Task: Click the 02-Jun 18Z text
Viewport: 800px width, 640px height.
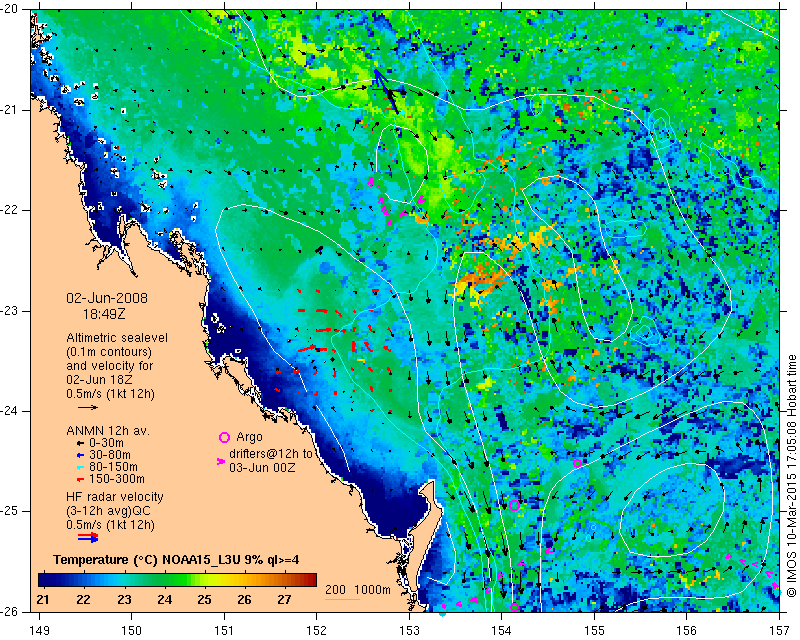Action: pos(100,380)
